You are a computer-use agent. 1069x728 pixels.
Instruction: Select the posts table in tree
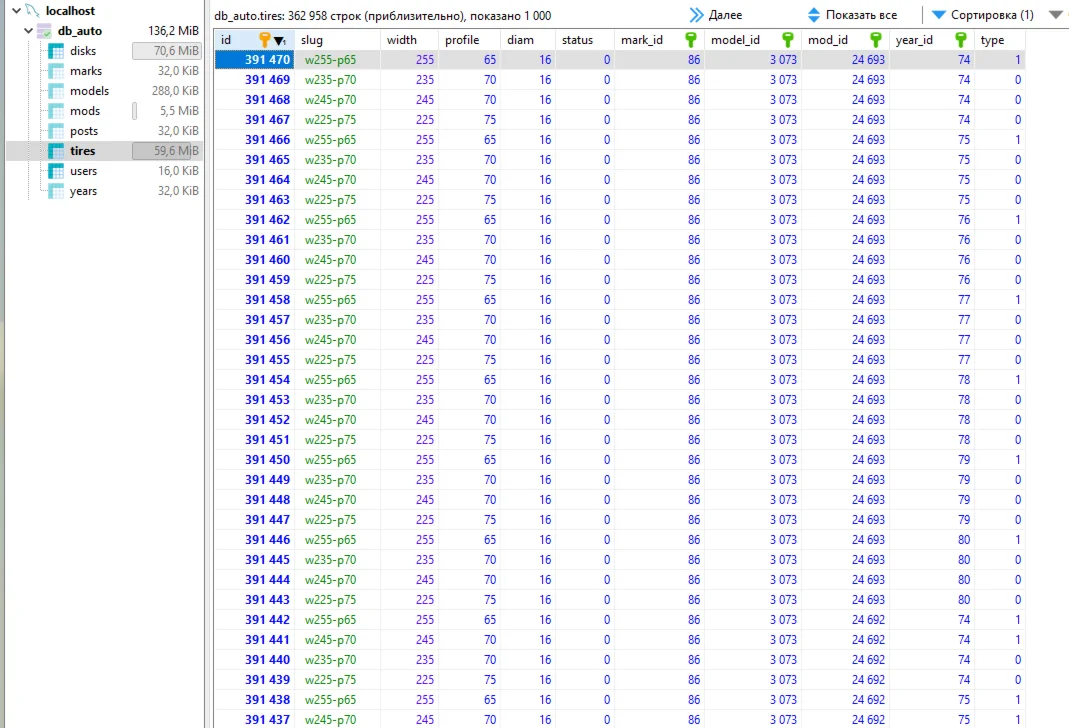[x=83, y=131]
